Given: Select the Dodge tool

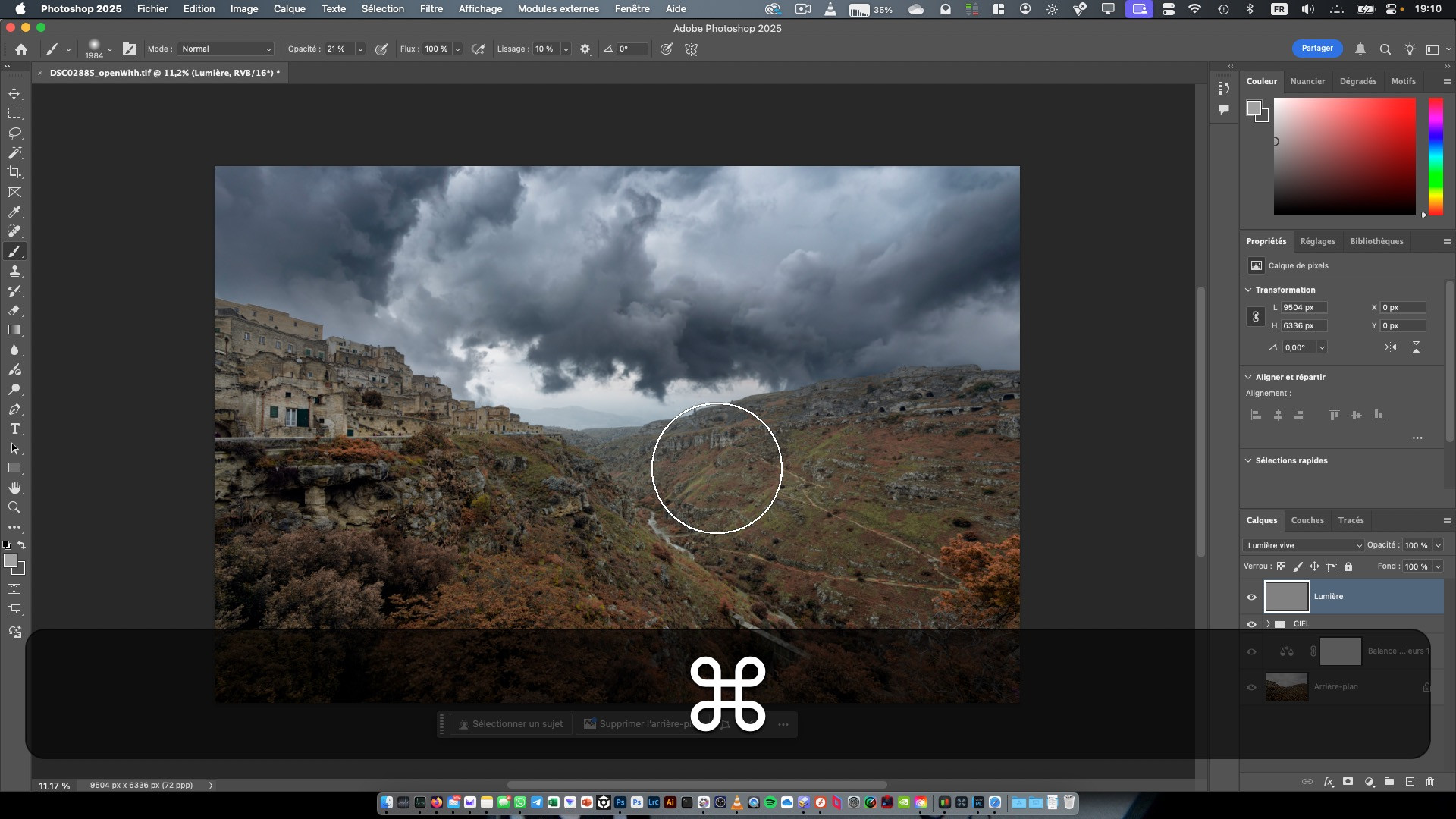Looking at the screenshot, I should 14,389.
